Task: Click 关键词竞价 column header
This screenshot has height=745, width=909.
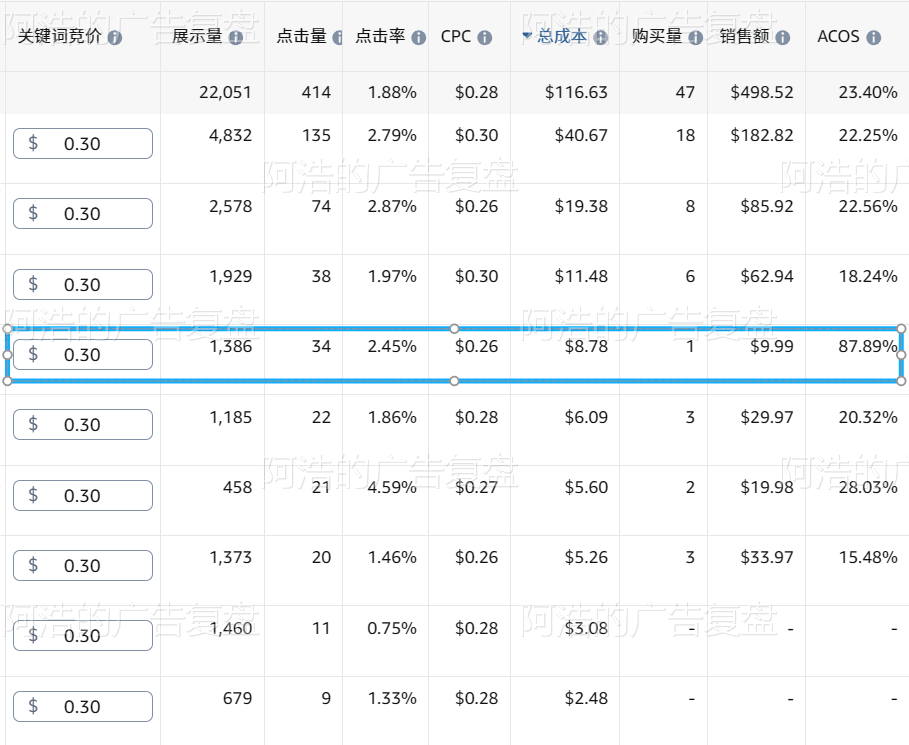Action: pos(59,36)
